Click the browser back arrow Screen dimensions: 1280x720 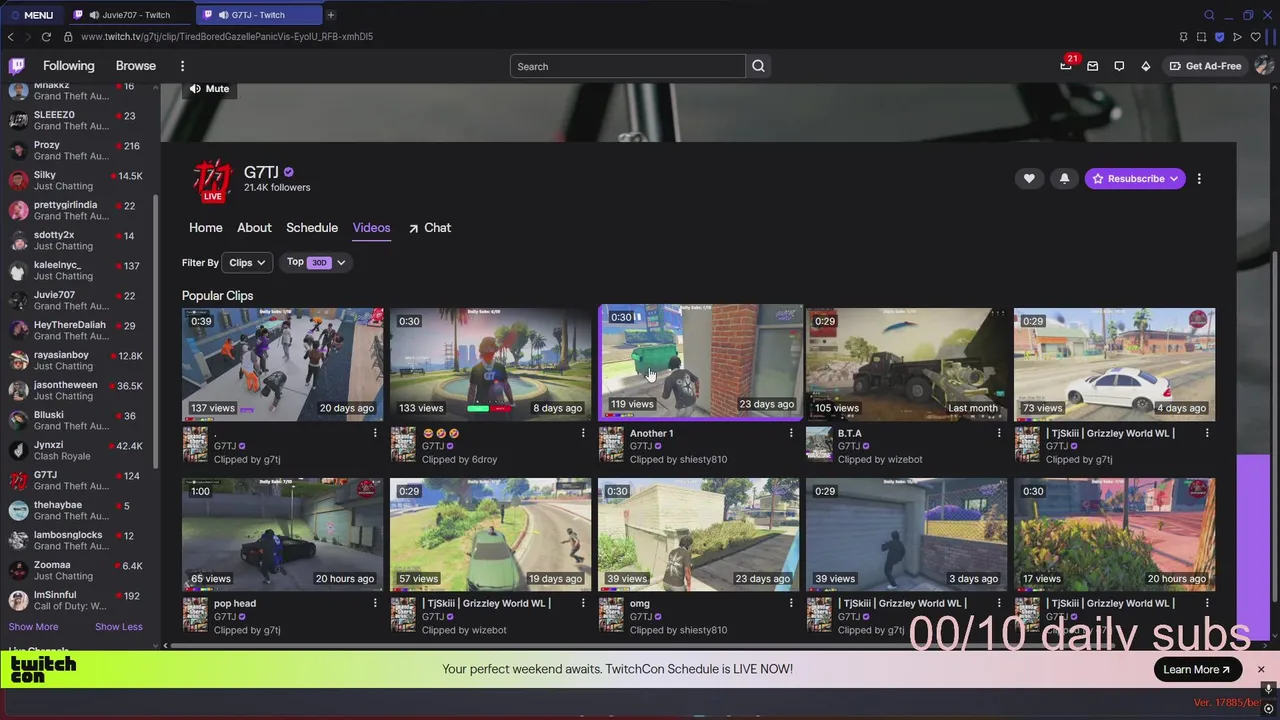click(11, 37)
